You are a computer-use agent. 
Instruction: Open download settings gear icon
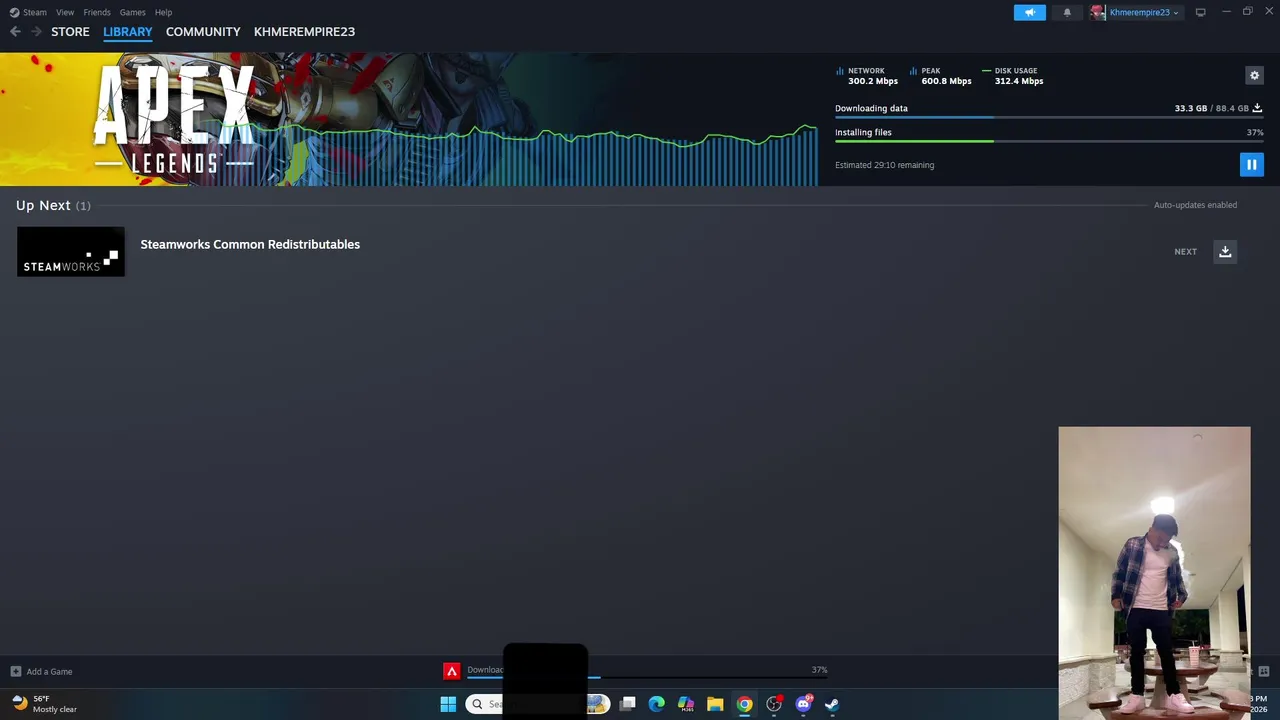click(x=1254, y=75)
